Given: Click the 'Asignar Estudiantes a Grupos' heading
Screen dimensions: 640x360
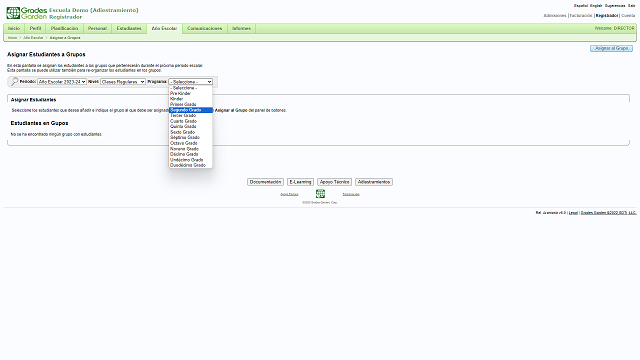Looking at the screenshot, I should 46,54.
